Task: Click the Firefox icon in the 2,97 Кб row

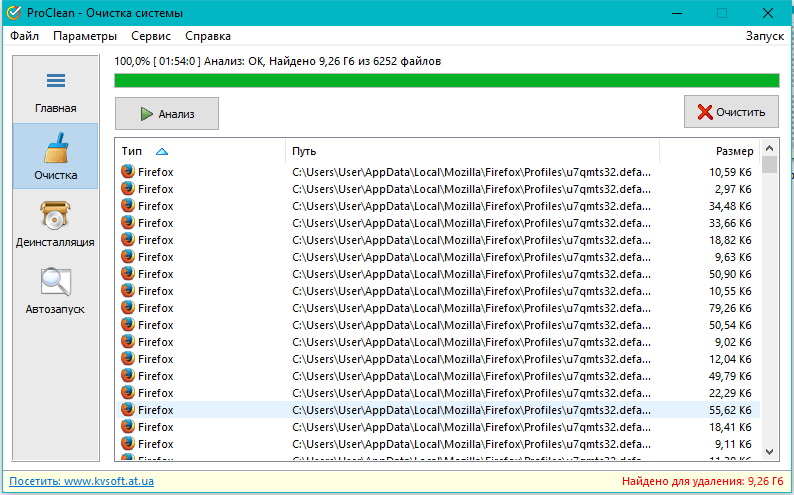Action: coord(128,189)
